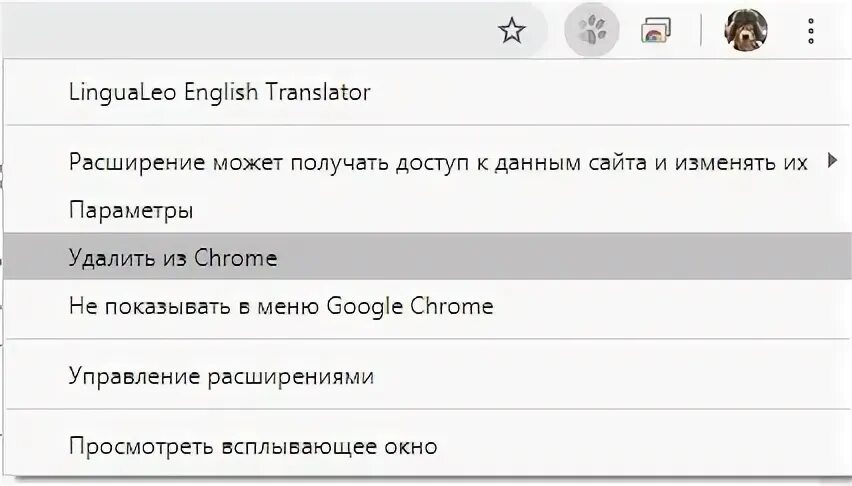Open 'Расширение может получать доступ' submenu item
This screenshot has height=486, width=852.
click(438, 163)
